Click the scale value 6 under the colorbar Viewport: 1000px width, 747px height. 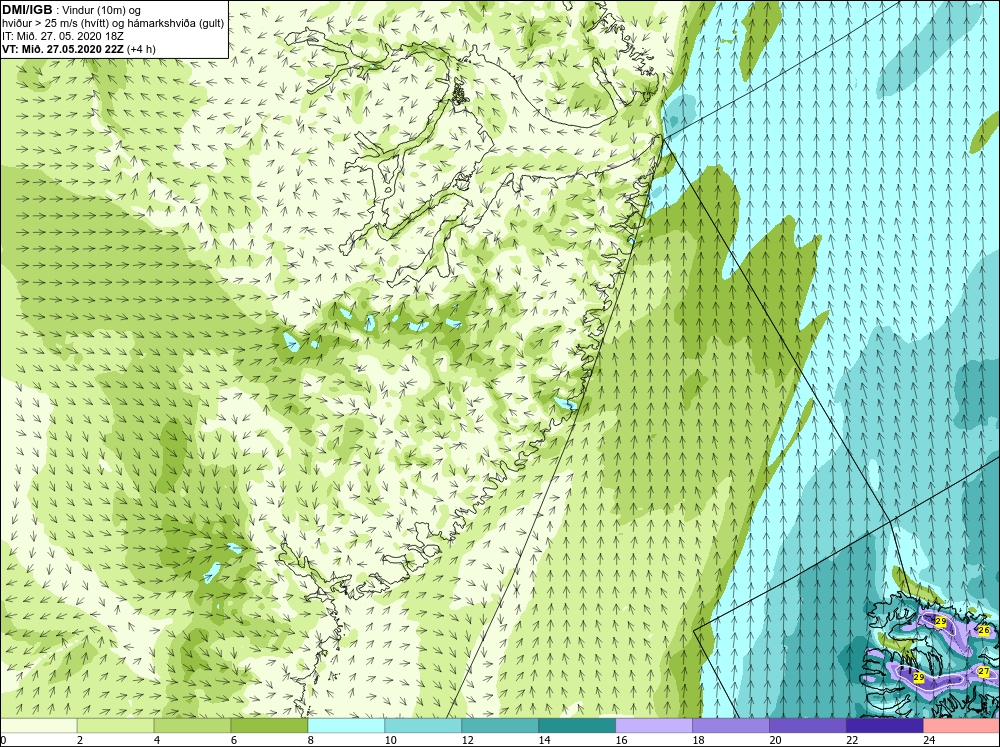click(x=234, y=740)
